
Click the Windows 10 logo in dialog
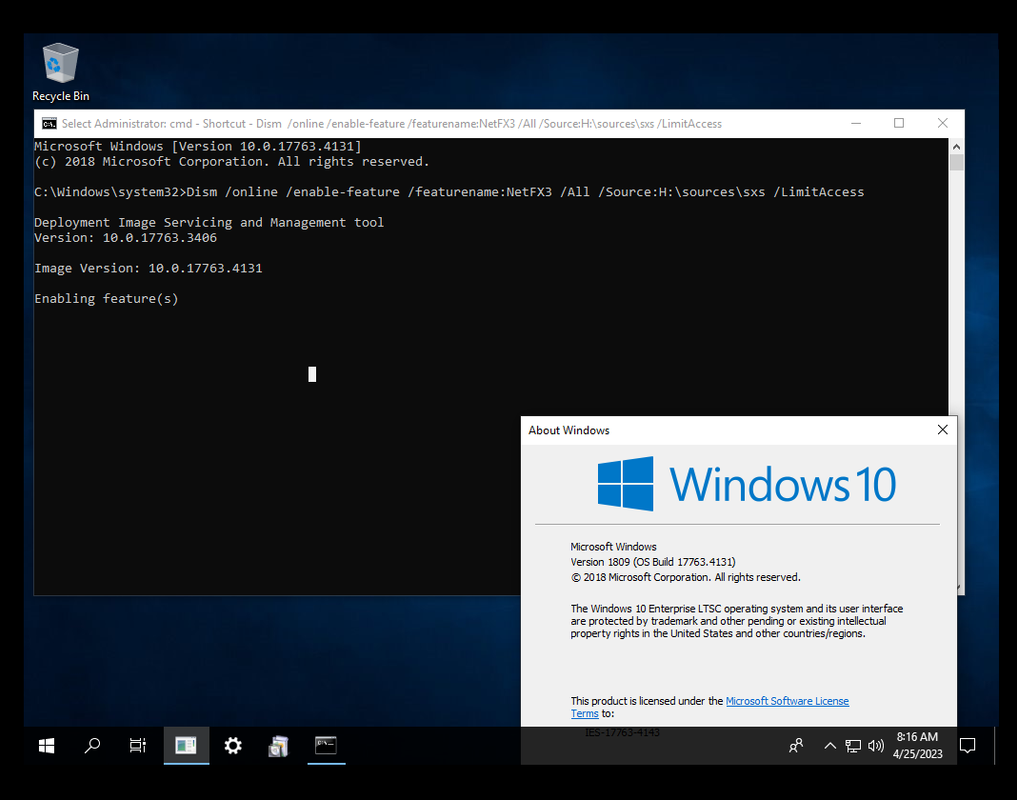tap(747, 484)
